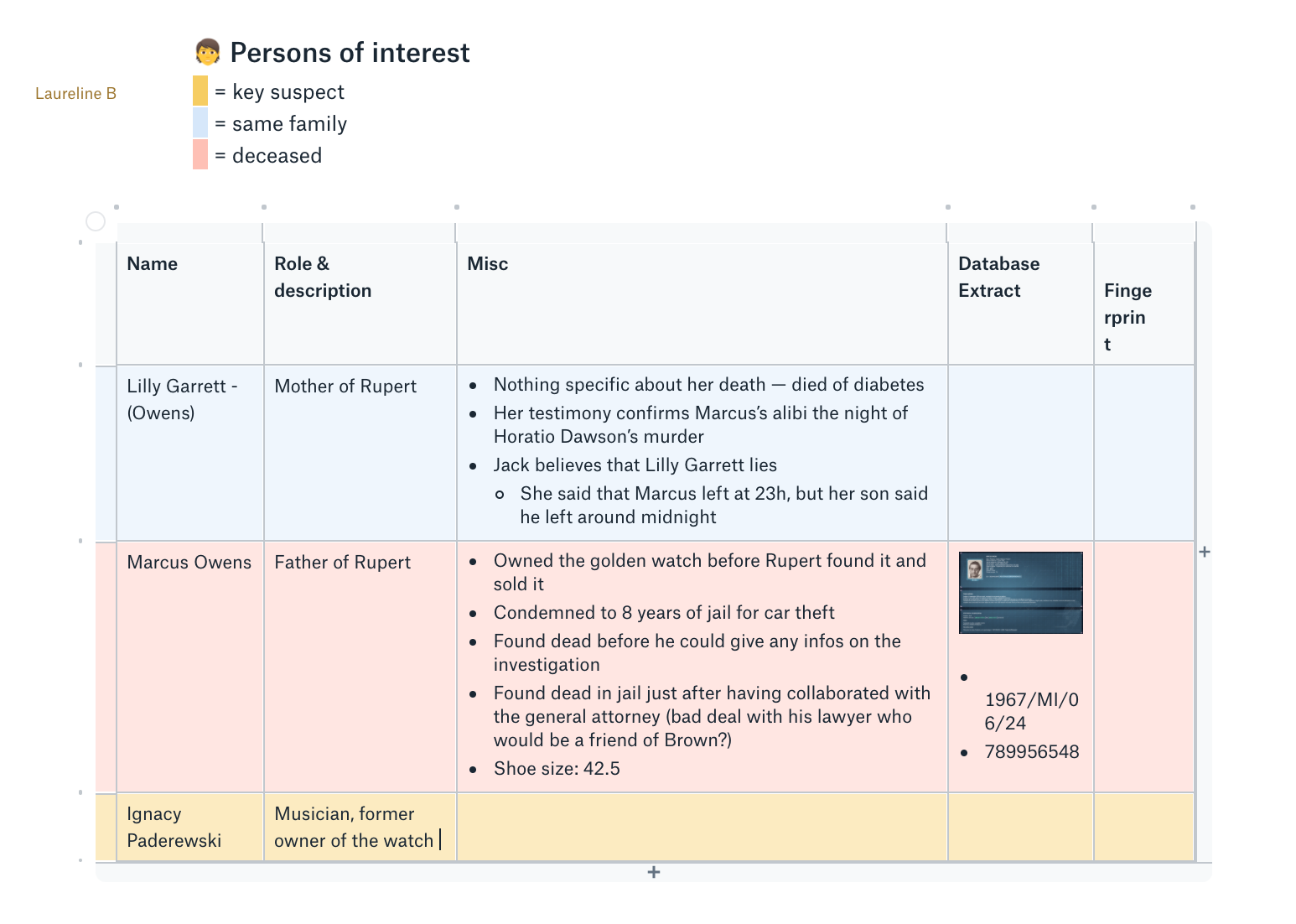This screenshot has height=924, width=1296.
Task: Click 'Jack believes that Lilly Garrett lies' bullet
Action: point(635,465)
